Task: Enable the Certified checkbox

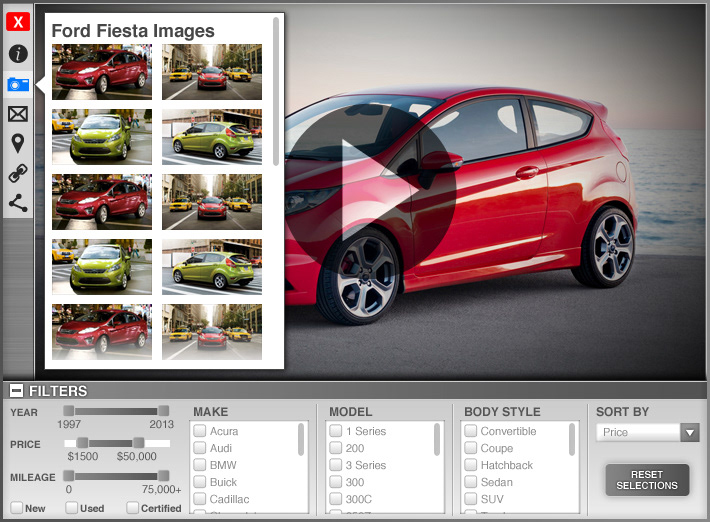Action: coord(133,508)
